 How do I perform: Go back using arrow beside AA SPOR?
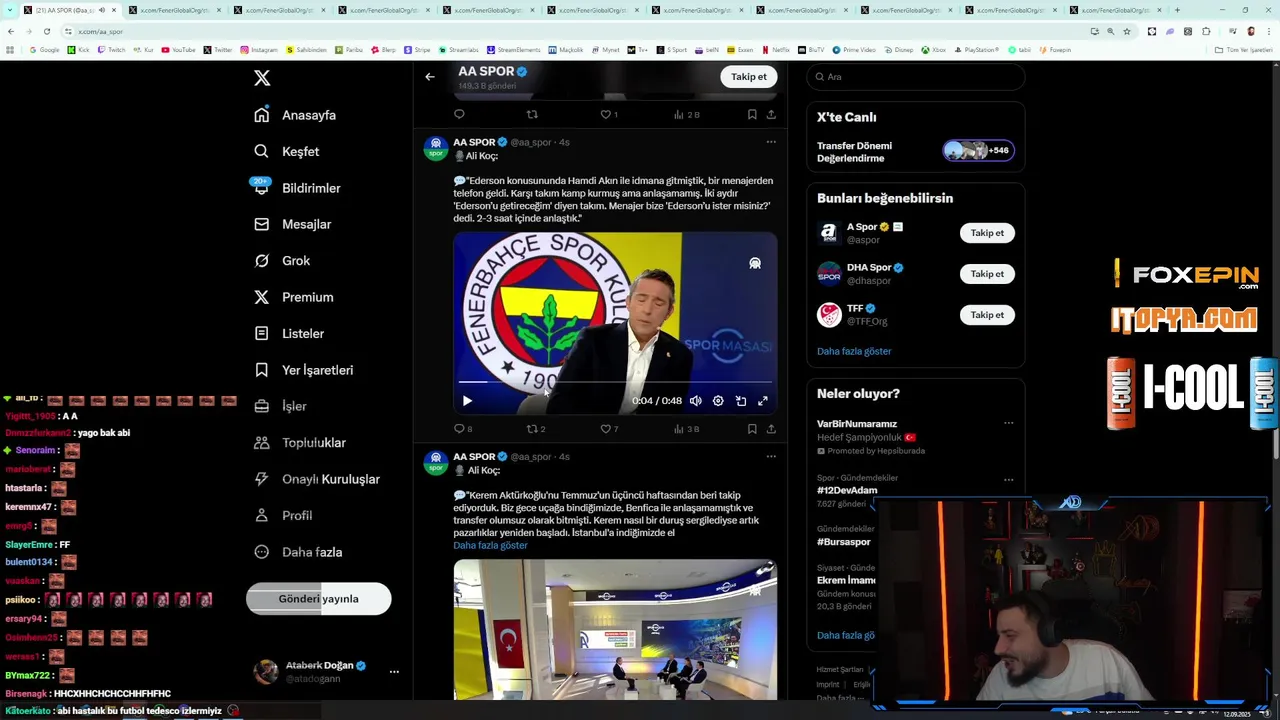tap(430, 77)
